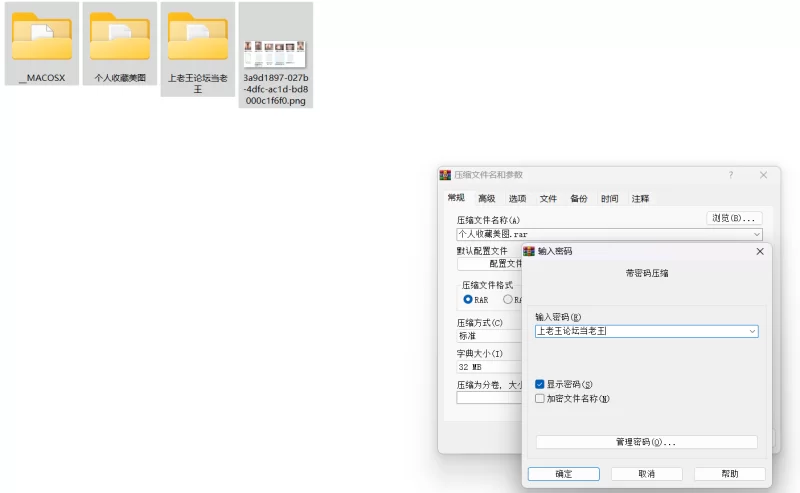This screenshot has width=800, height=493.
Task: Open the 选项 tab
Action: (x=517, y=199)
